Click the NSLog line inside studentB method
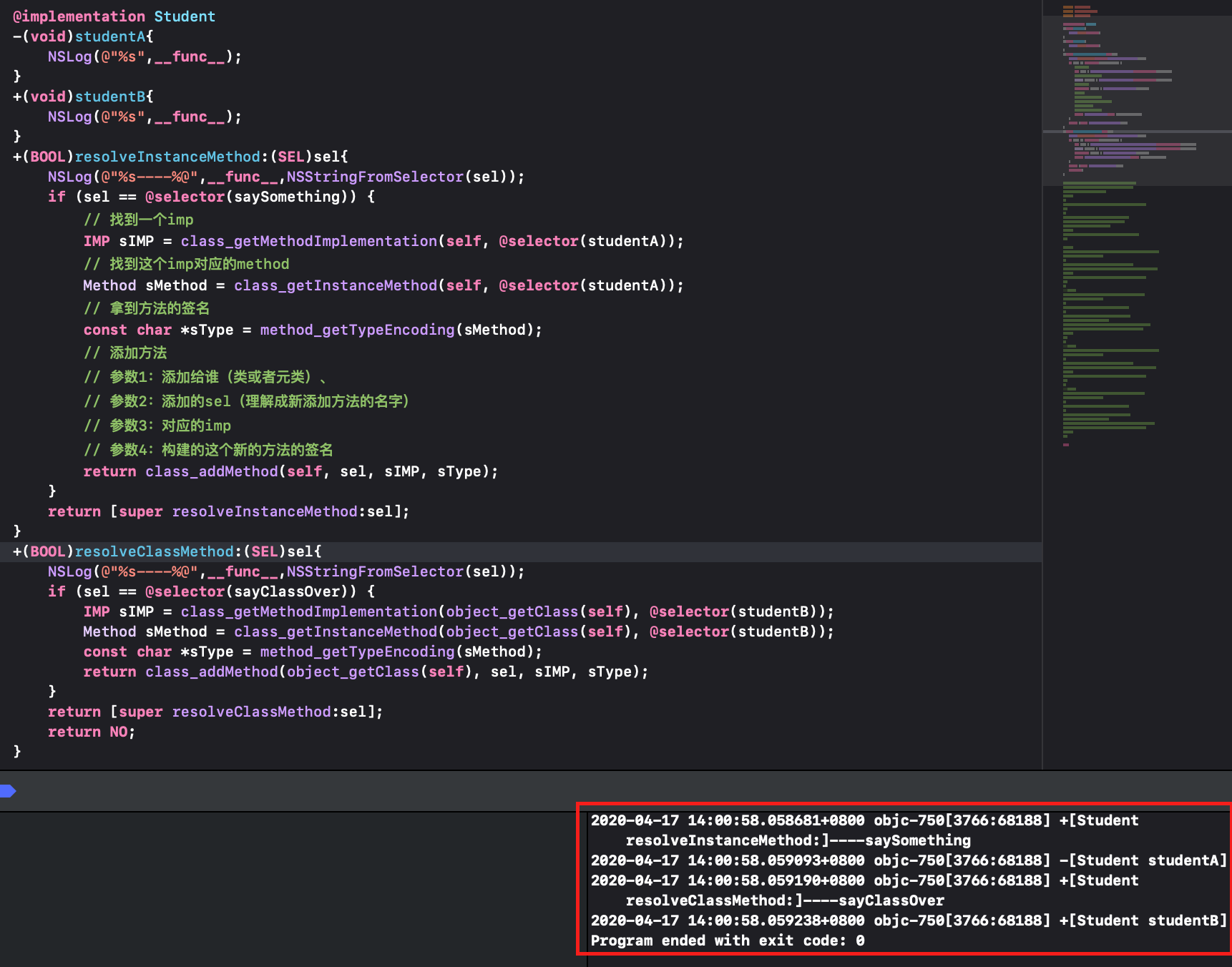 (145, 117)
